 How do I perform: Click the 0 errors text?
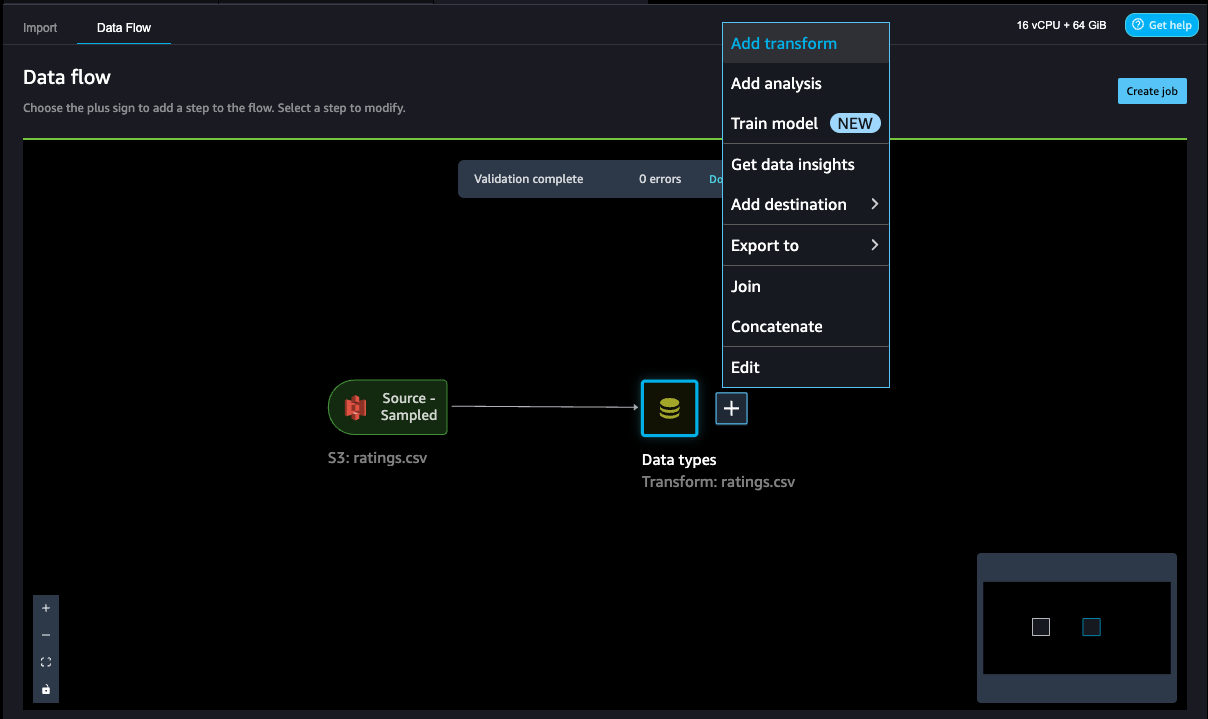point(660,179)
